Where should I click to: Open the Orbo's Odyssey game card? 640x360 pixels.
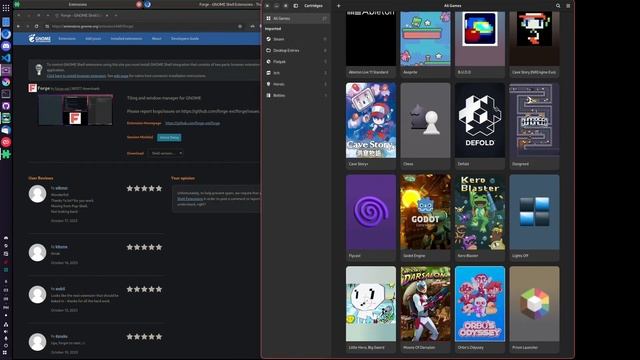(480, 309)
